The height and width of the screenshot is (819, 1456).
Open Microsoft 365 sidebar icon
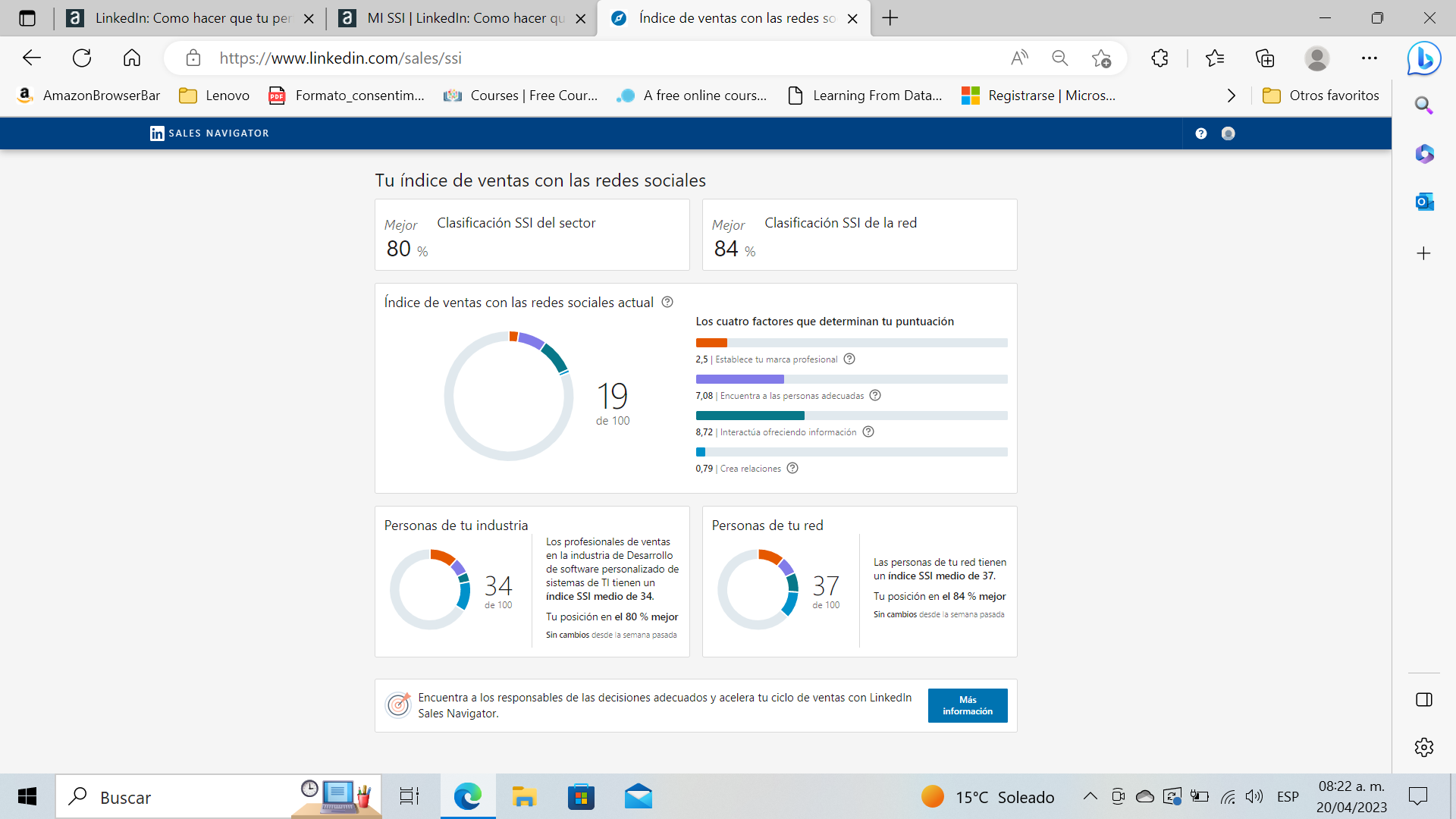click(x=1424, y=154)
